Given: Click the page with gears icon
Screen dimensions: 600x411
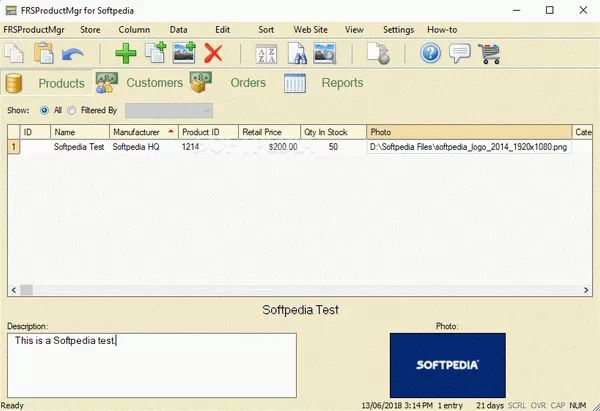Looking at the screenshot, I should pos(378,54).
